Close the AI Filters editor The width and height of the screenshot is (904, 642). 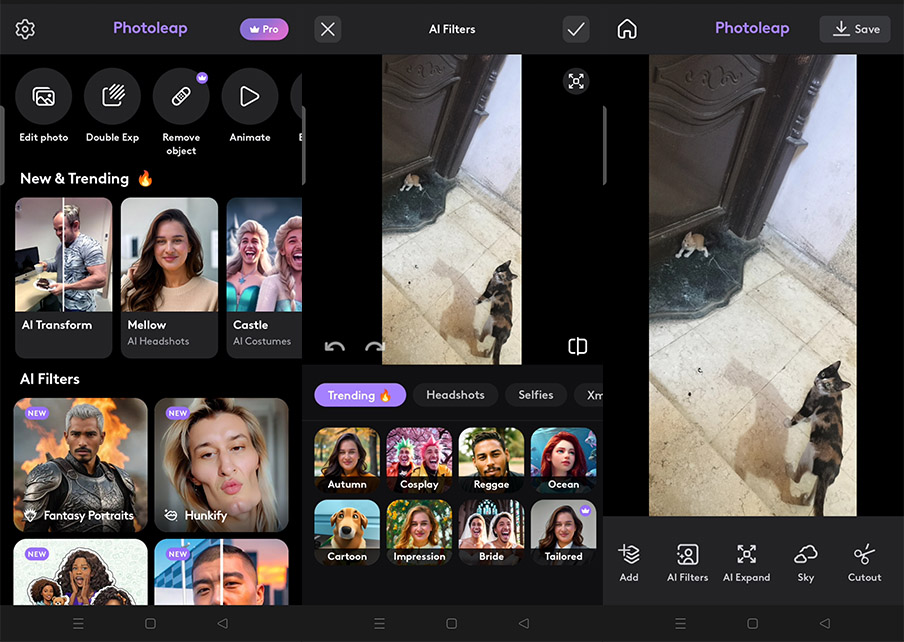[328, 29]
